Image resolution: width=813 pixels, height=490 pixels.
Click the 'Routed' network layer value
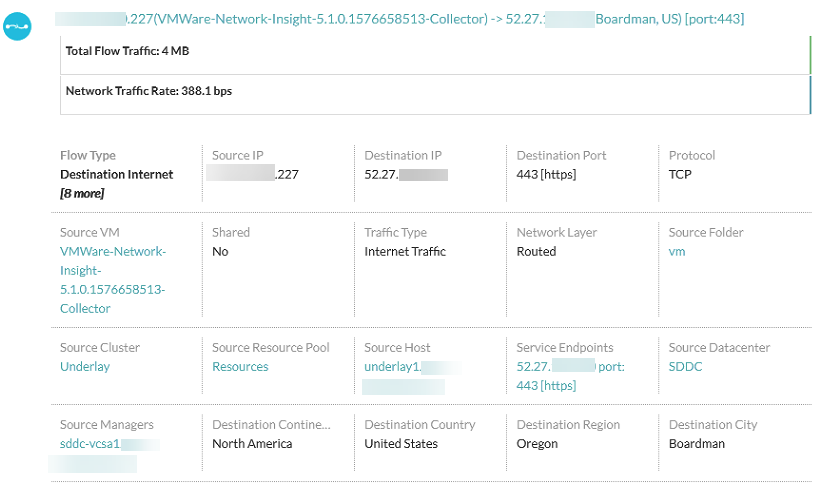(536, 251)
